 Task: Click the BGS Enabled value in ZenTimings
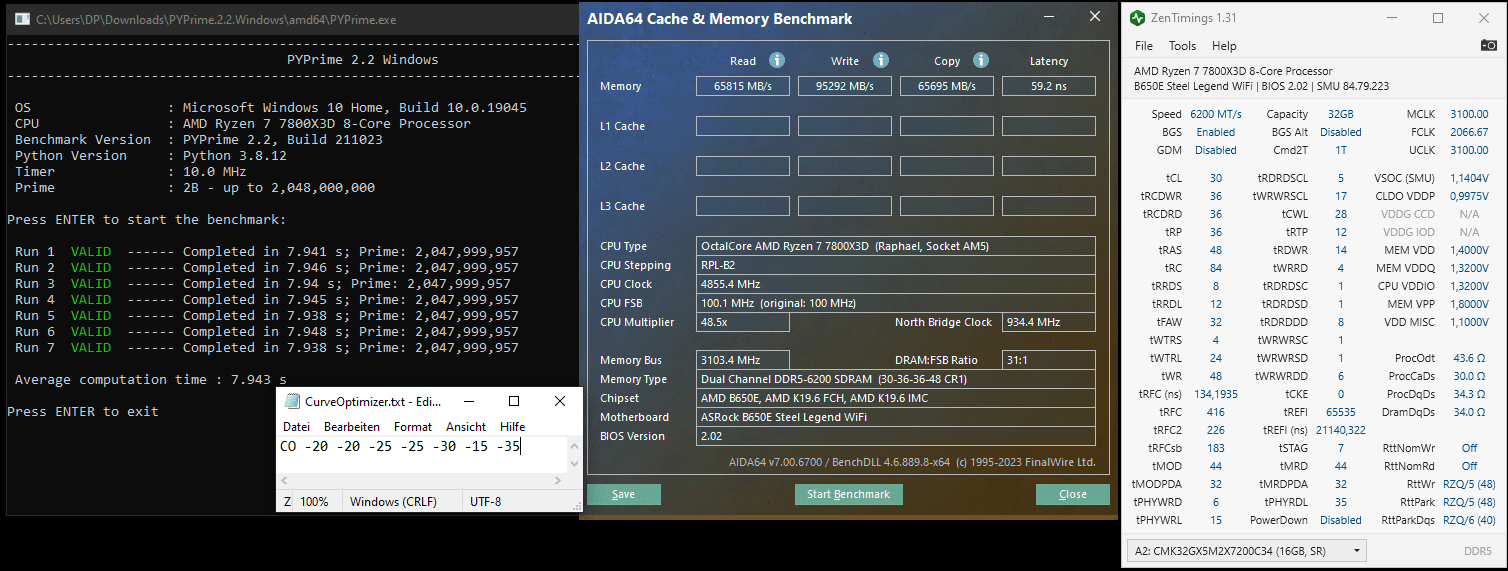point(1215,132)
